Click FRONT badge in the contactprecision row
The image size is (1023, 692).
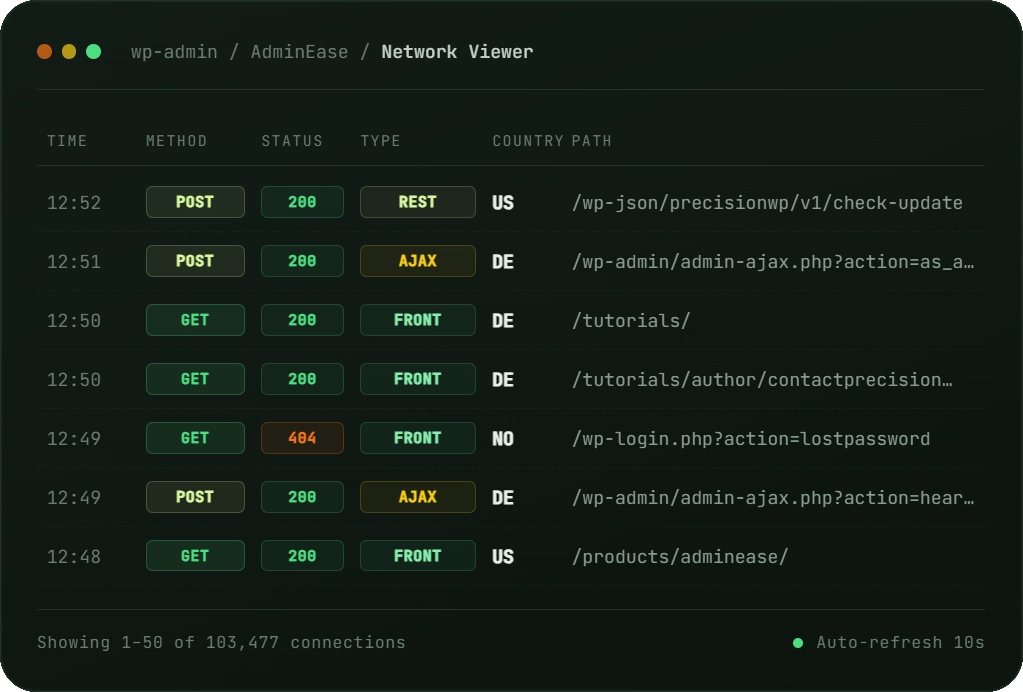pos(418,379)
